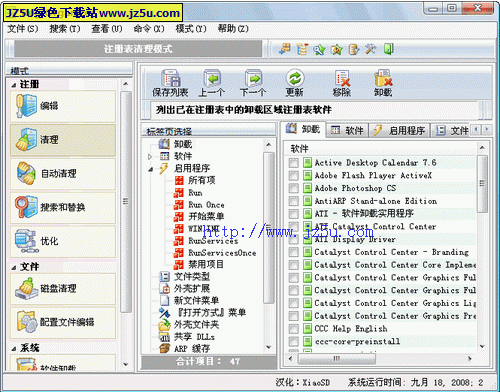The image size is (500, 392).
Task: Select 共享 DLLs tree entry
Action: pyautogui.click(x=194, y=337)
